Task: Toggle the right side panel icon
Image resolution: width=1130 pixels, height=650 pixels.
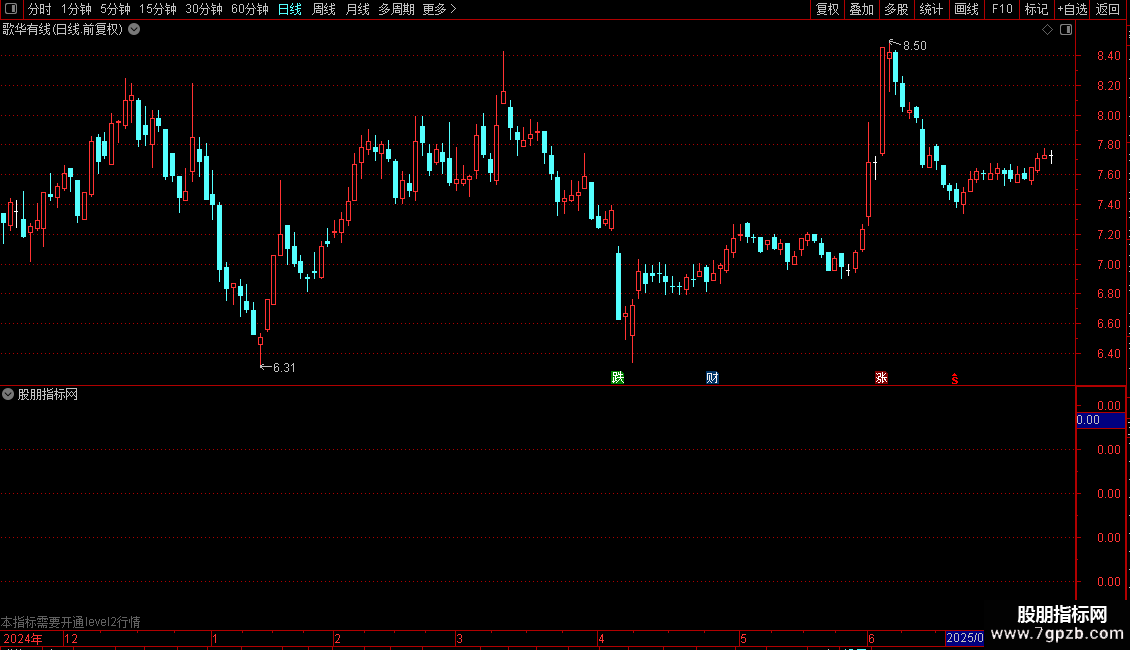Action: point(1066,30)
